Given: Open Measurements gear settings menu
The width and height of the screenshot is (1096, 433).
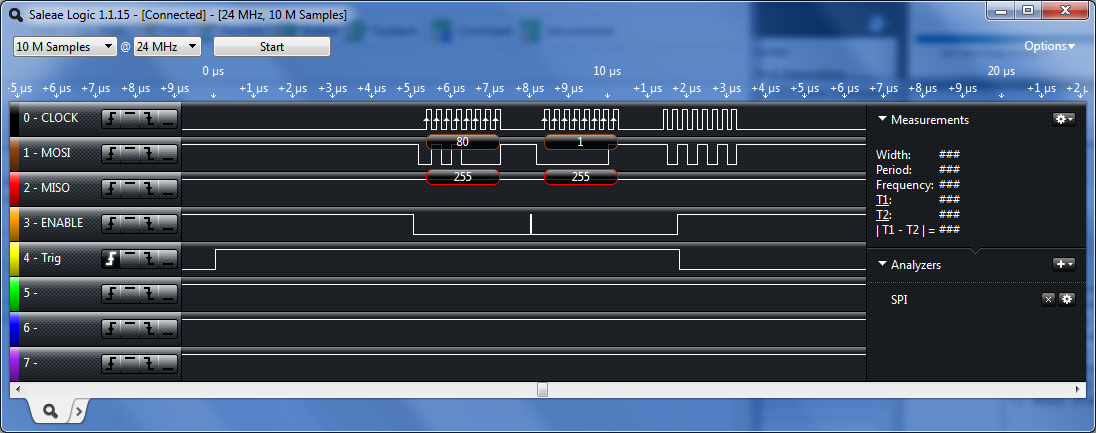Looking at the screenshot, I should coord(1064,119).
